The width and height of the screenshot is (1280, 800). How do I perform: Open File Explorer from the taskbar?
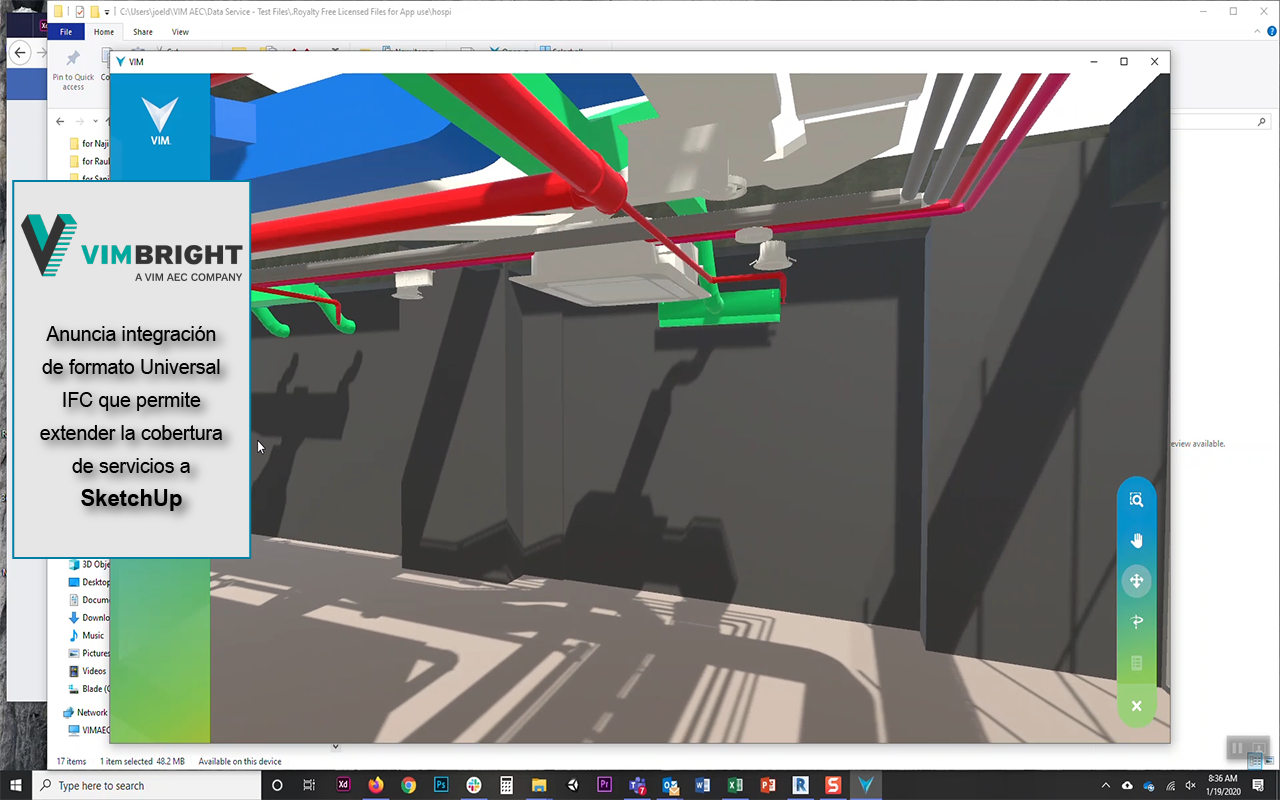tap(538, 785)
